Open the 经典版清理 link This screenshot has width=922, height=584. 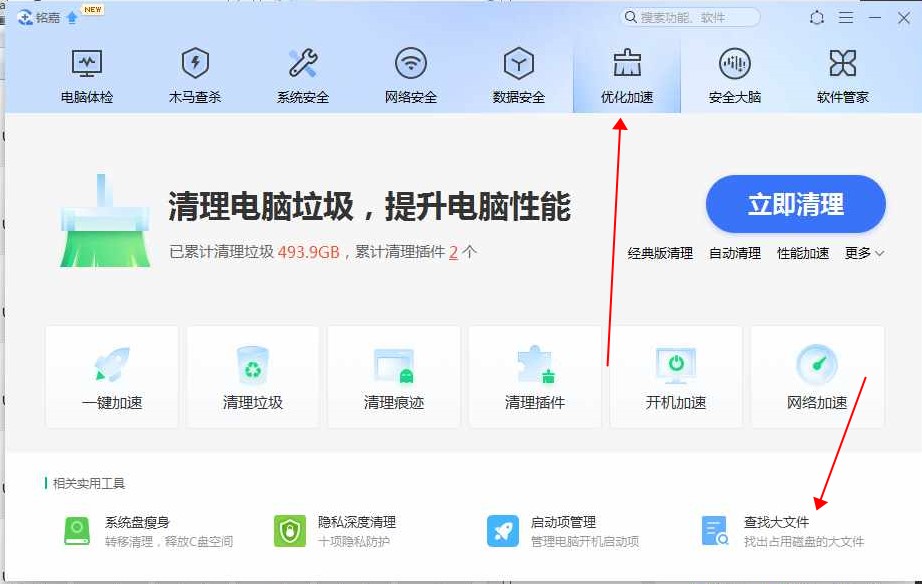(660, 253)
